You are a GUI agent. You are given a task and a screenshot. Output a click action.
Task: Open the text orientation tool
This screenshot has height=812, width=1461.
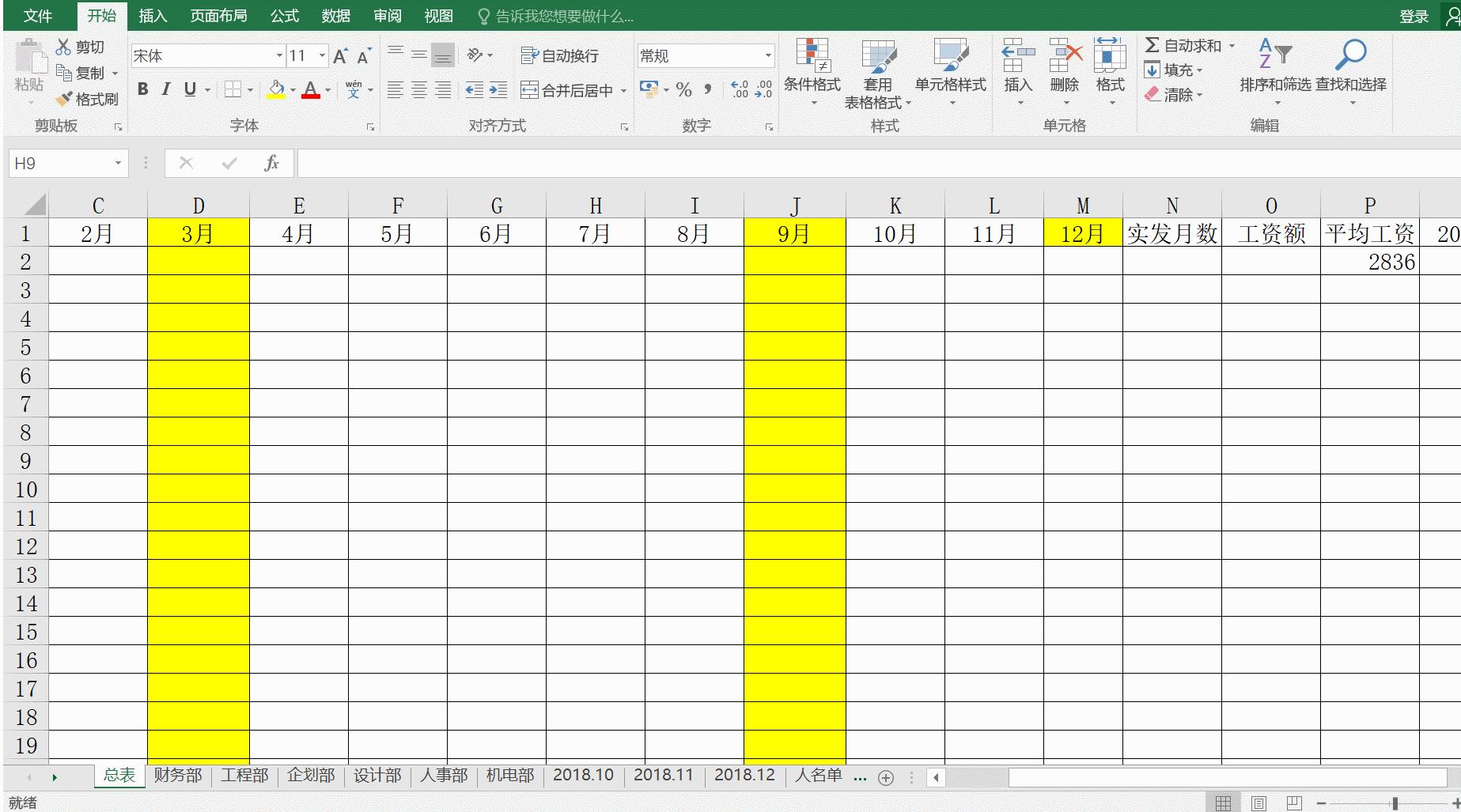[x=475, y=55]
